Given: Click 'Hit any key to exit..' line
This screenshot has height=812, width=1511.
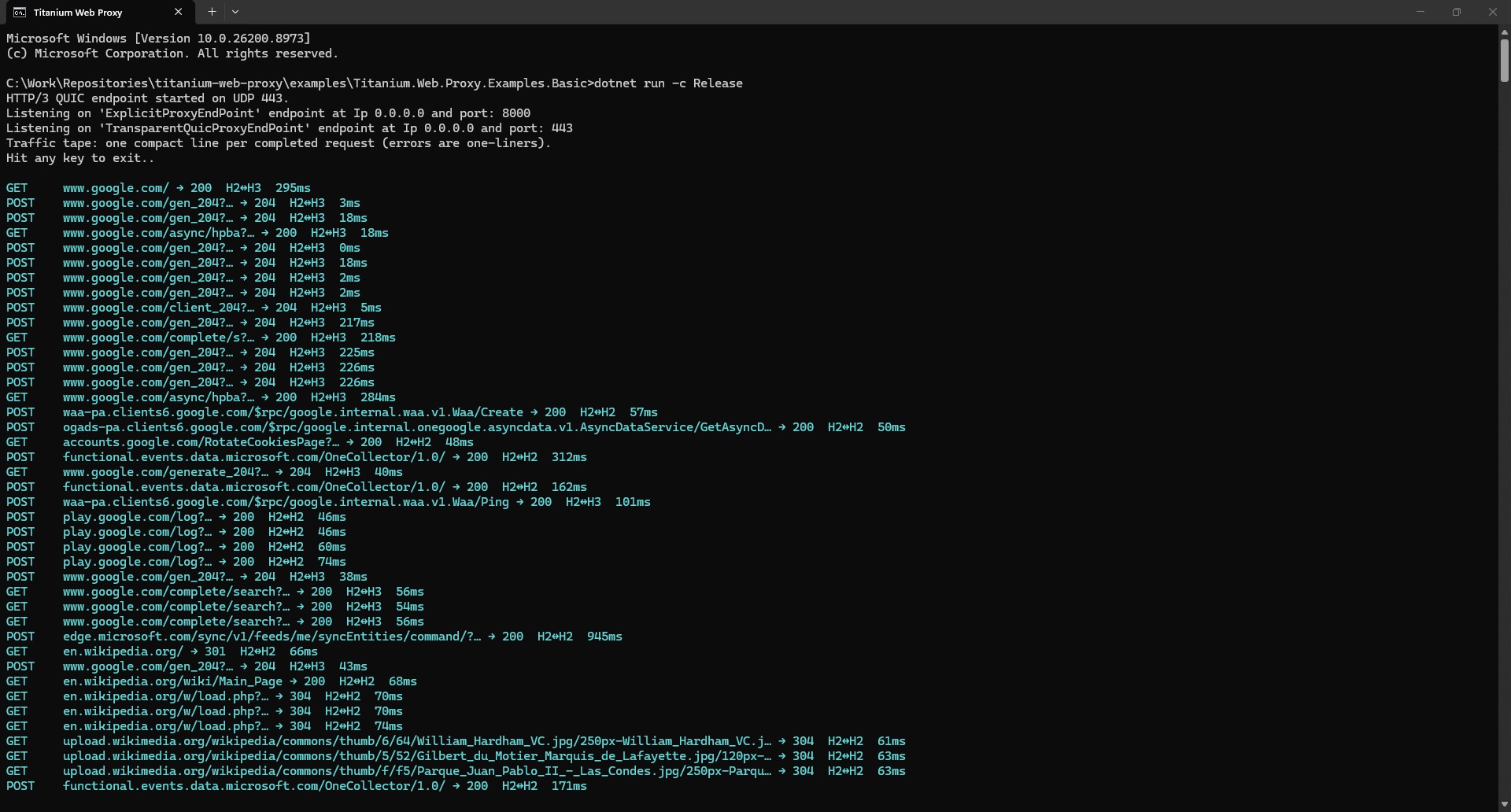Looking at the screenshot, I should pos(80,158).
